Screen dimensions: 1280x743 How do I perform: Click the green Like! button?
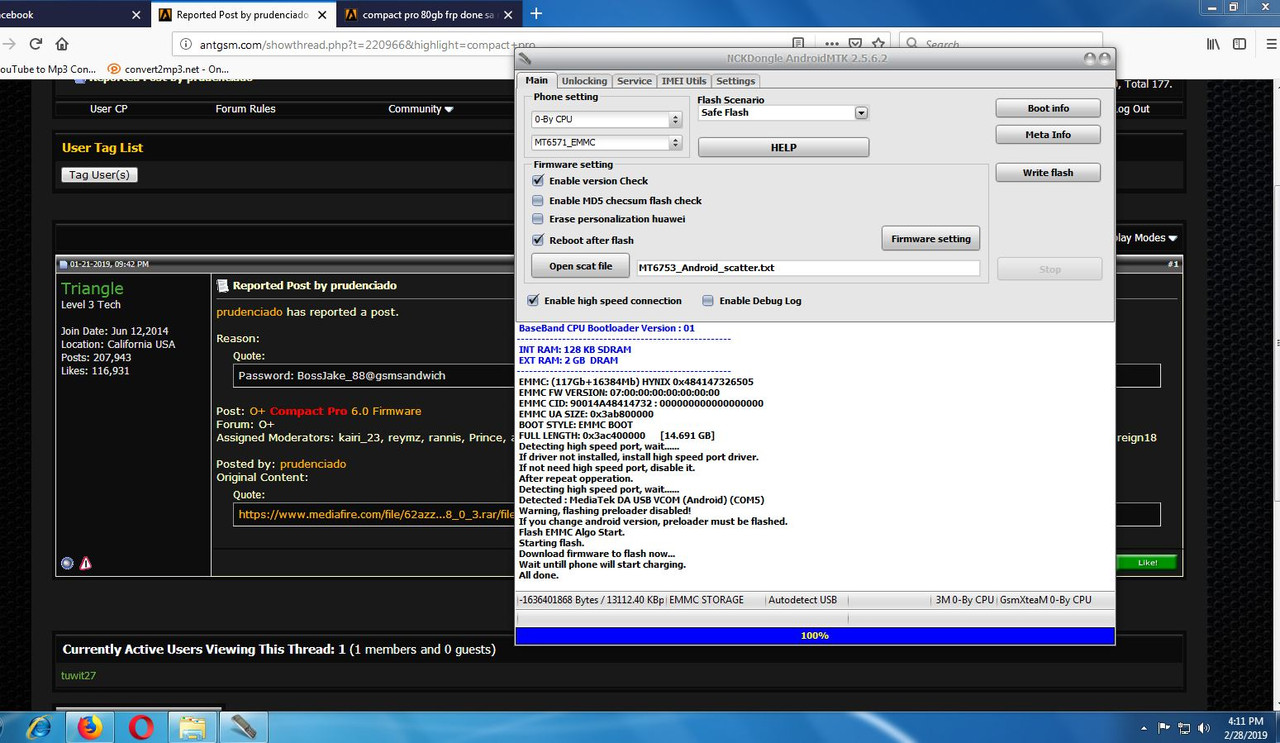[1146, 562]
